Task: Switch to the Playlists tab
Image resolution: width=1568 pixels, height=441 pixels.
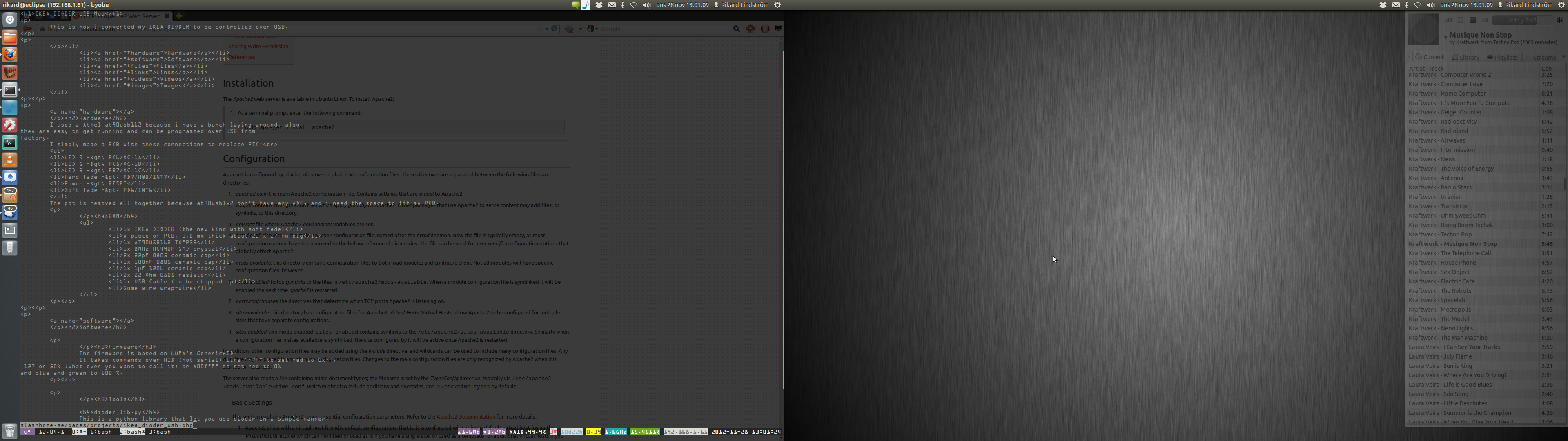Action: pyautogui.click(x=1503, y=57)
